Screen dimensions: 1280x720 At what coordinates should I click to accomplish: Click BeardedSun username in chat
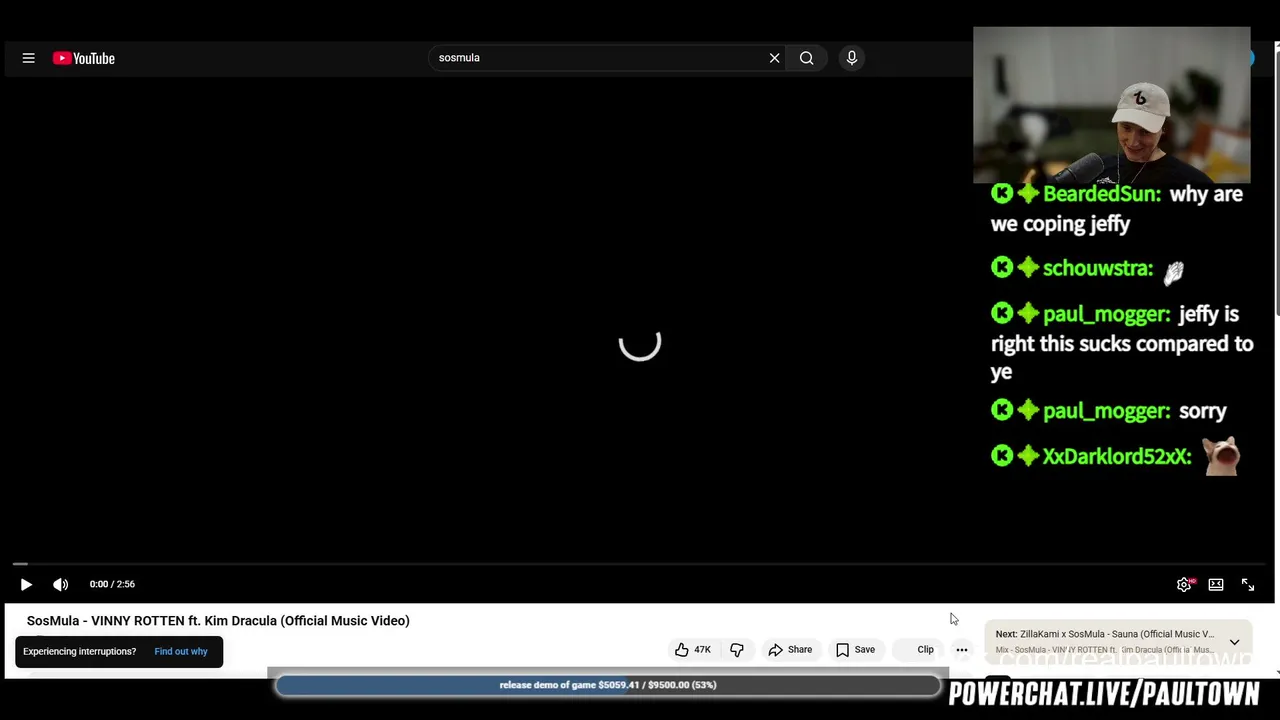(1101, 194)
